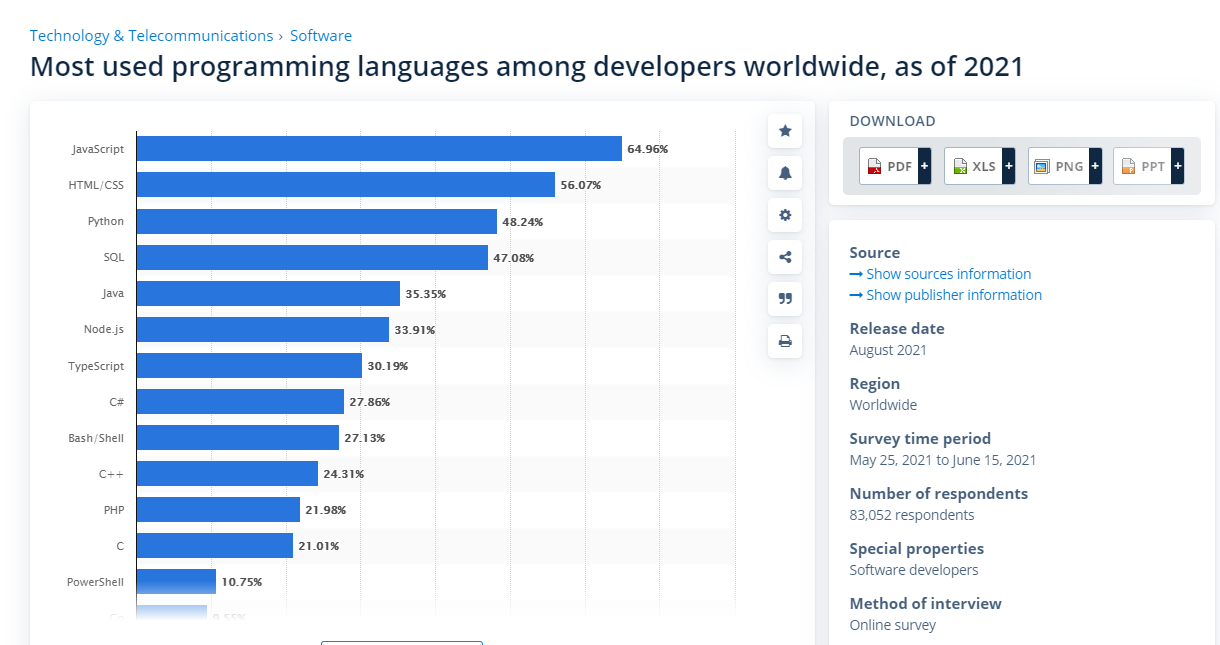Download the chart as PPT
This screenshot has height=645, width=1220.
pyautogui.click(x=1143, y=166)
